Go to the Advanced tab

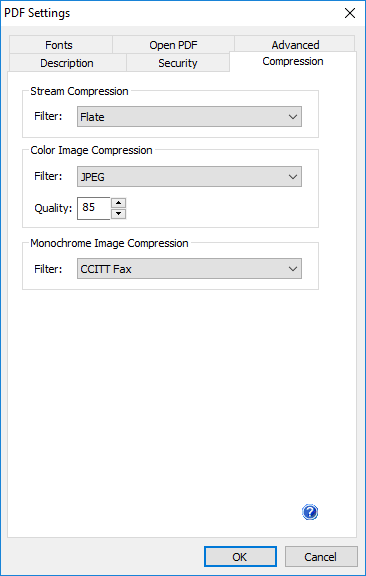coord(295,45)
